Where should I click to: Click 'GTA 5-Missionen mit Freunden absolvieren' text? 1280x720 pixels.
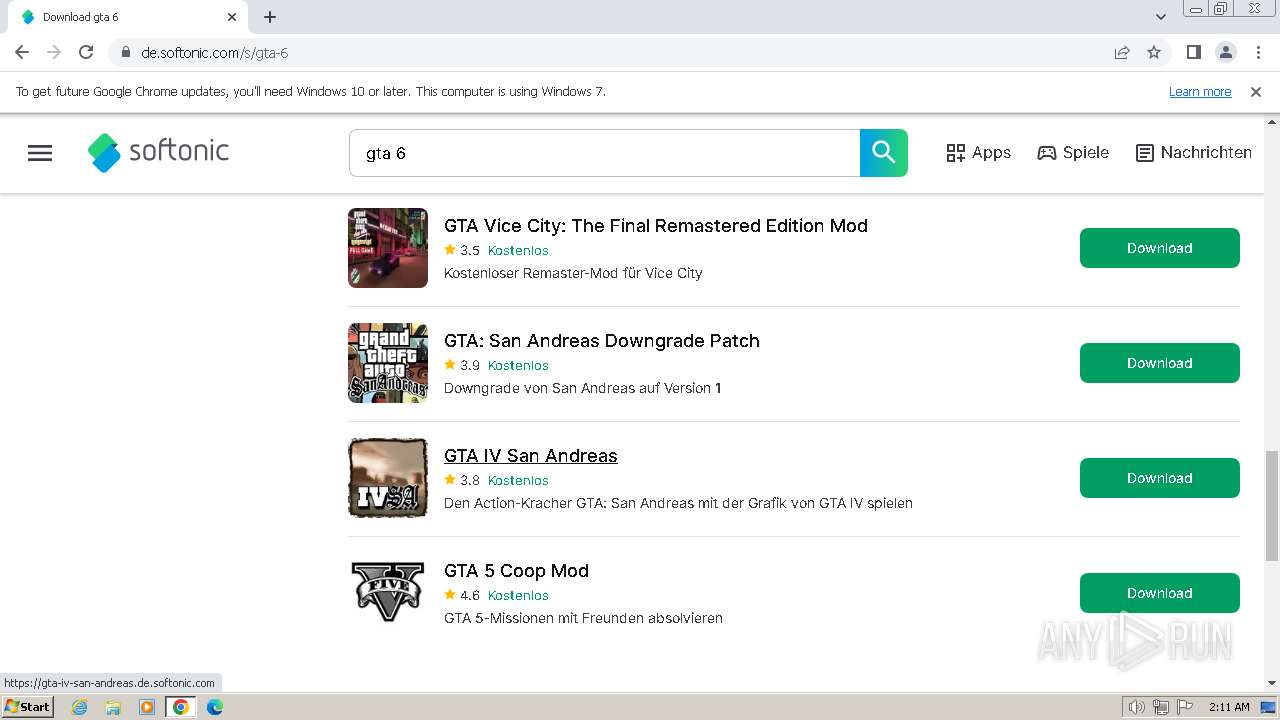(x=583, y=618)
